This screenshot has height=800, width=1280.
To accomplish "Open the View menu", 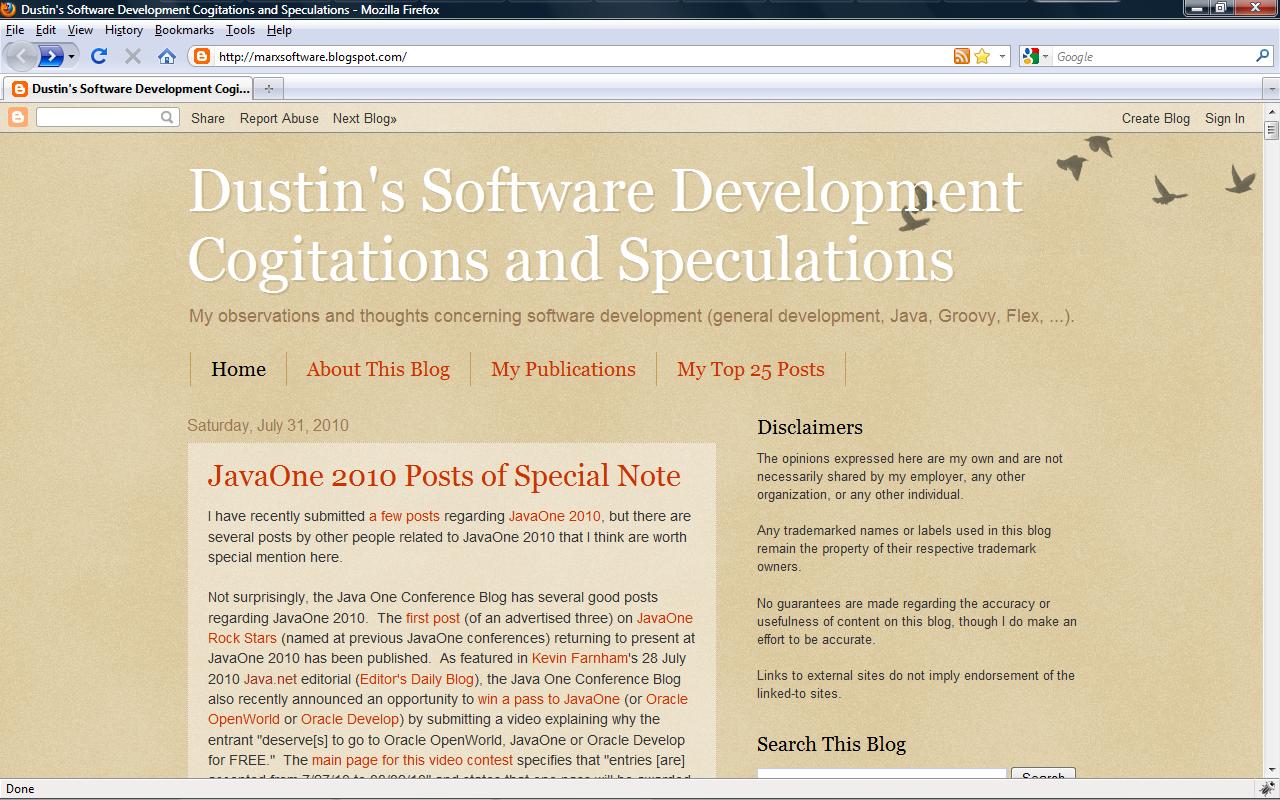I will pos(80,30).
